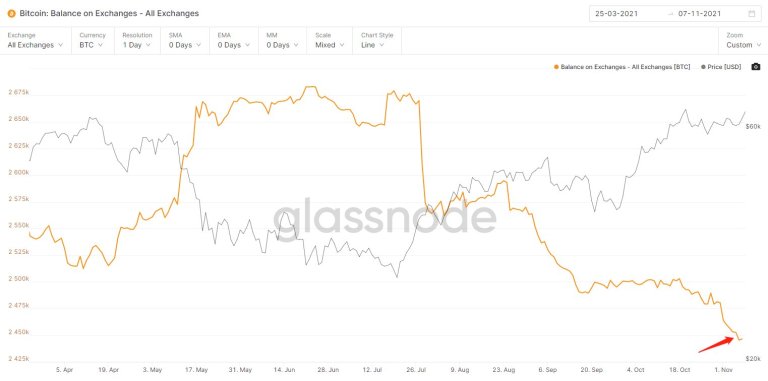Screen dimensions: 768x381
Task: Open the Exchange All Exchanges dropdown
Action: (x=35, y=40)
